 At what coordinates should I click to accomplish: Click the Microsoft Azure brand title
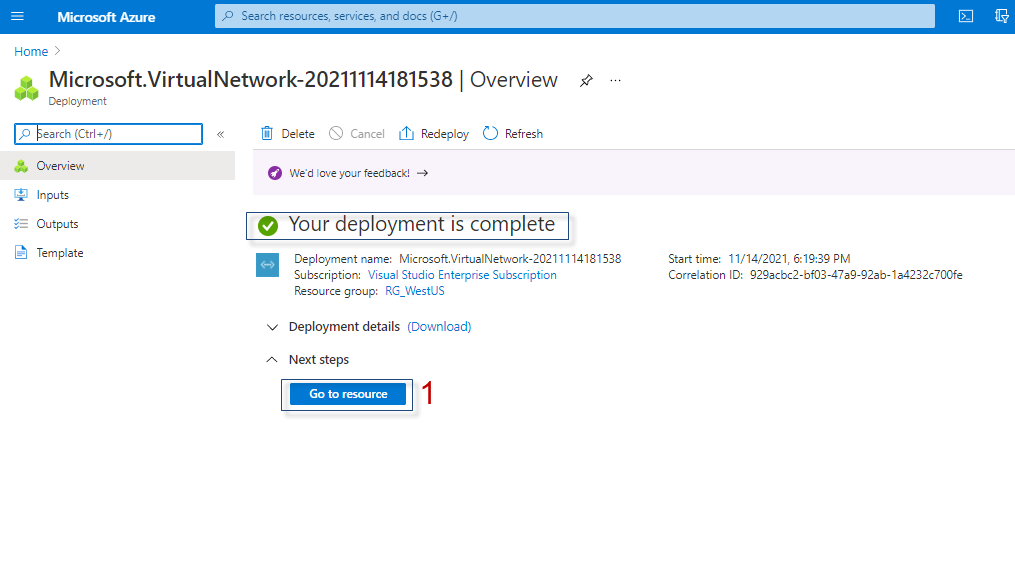point(106,17)
